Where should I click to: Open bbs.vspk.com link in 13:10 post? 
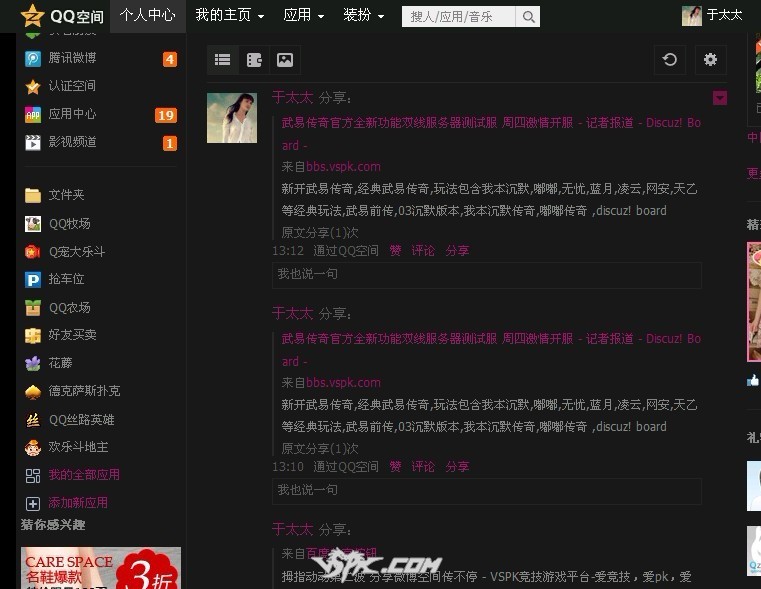pyautogui.click(x=343, y=383)
